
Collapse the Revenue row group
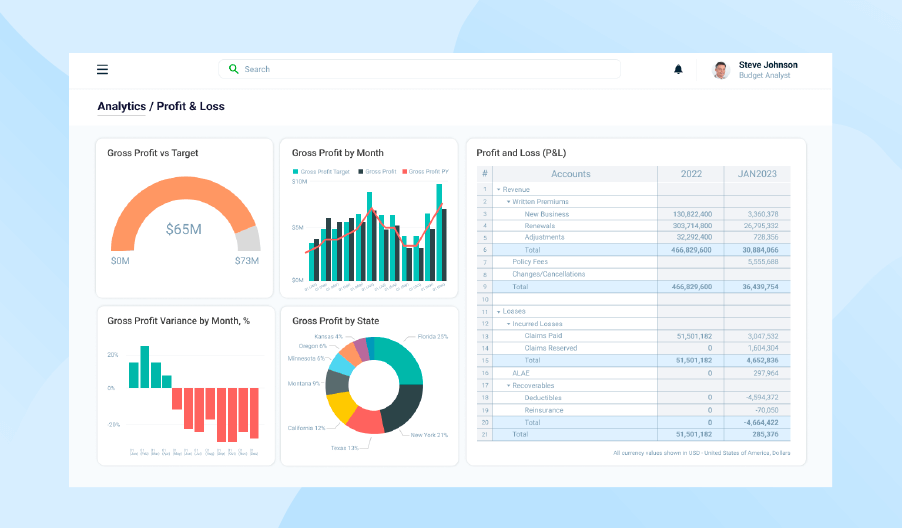pos(499,189)
